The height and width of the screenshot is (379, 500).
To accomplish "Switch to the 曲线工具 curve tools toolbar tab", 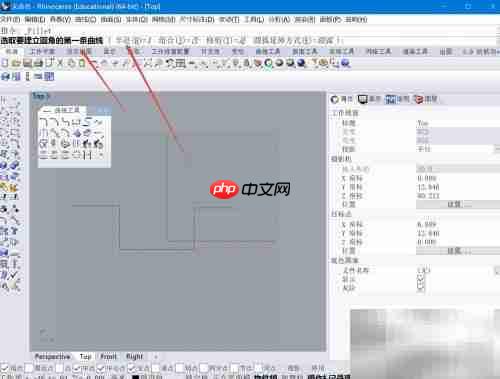I will click(x=268, y=51).
